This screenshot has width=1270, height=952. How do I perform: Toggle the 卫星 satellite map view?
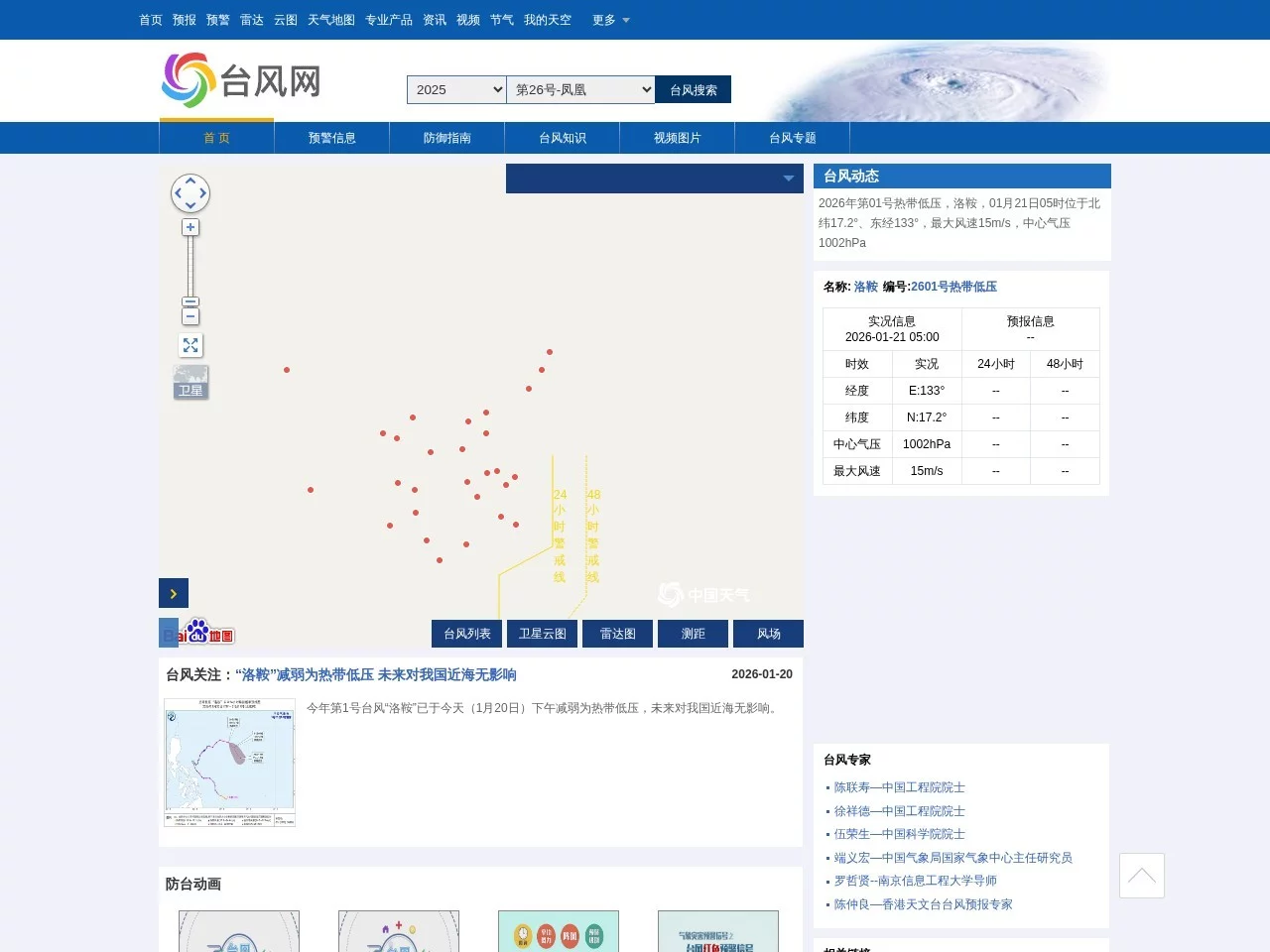190,382
